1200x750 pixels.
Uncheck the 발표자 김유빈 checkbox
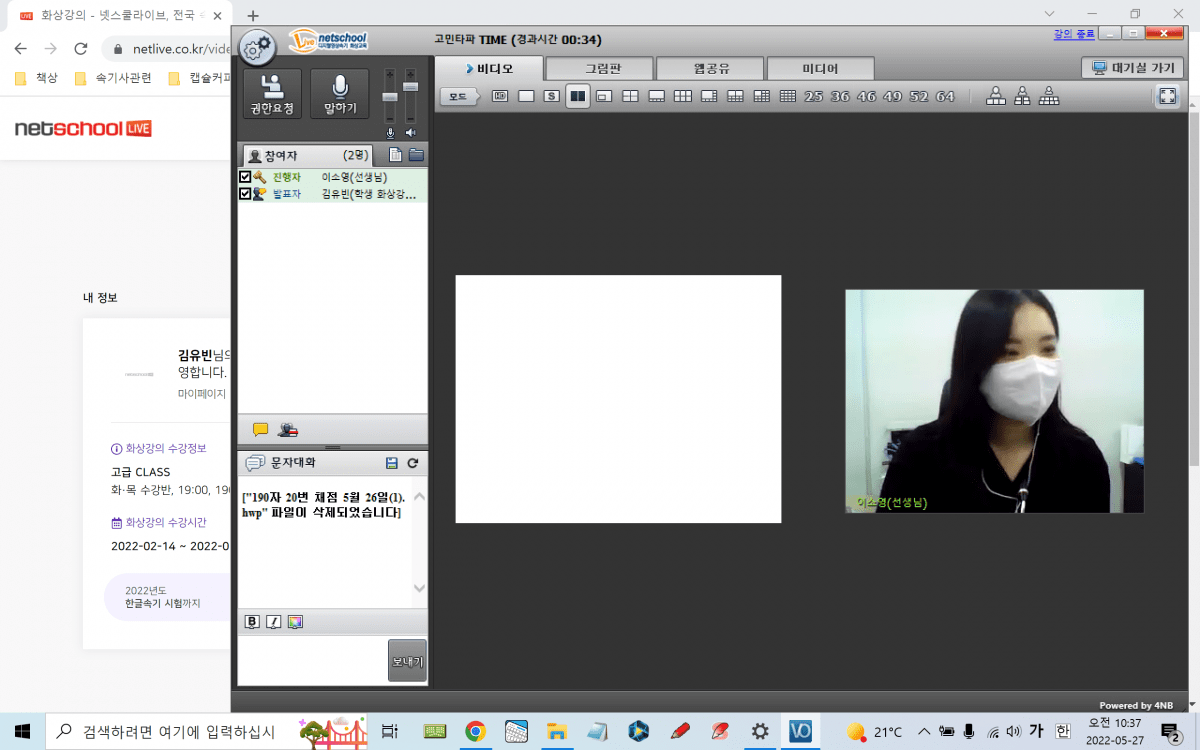click(245, 194)
